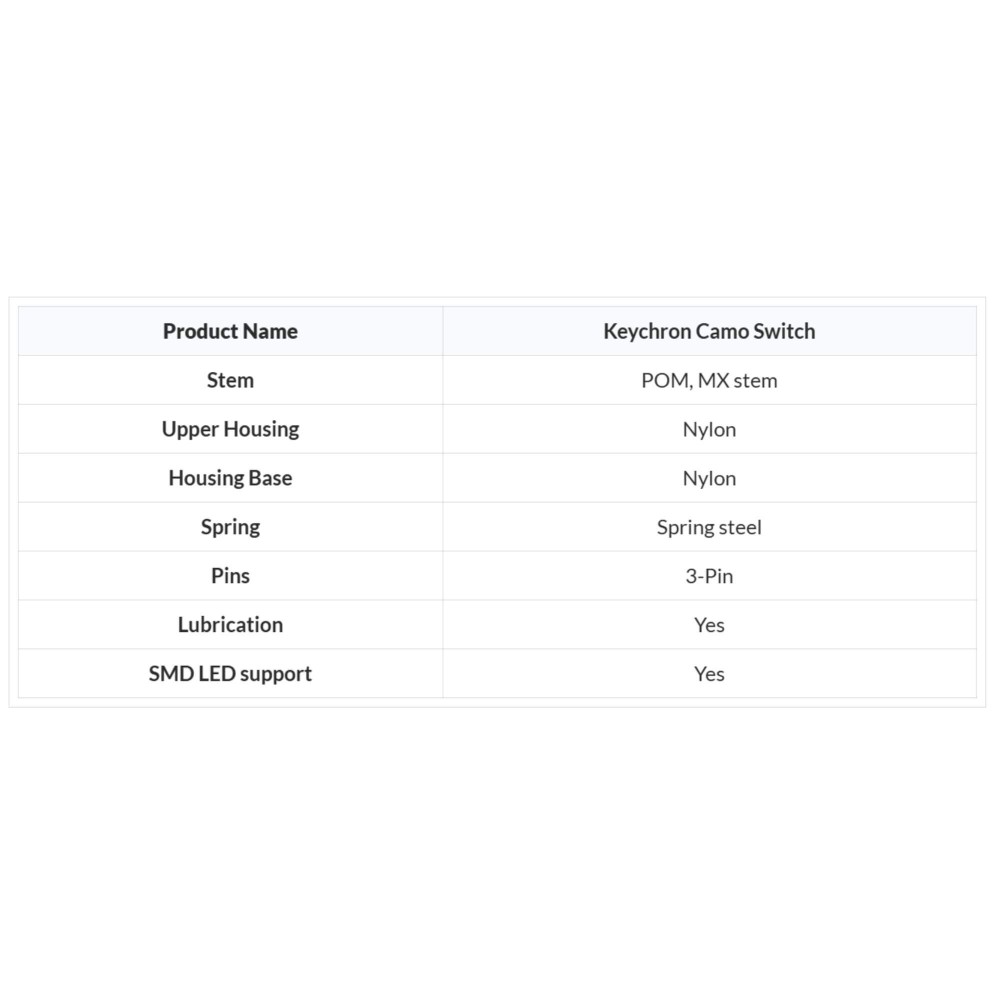Click the Housing Base label
This screenshot has height=1000, width=1000.
[230, 478]
